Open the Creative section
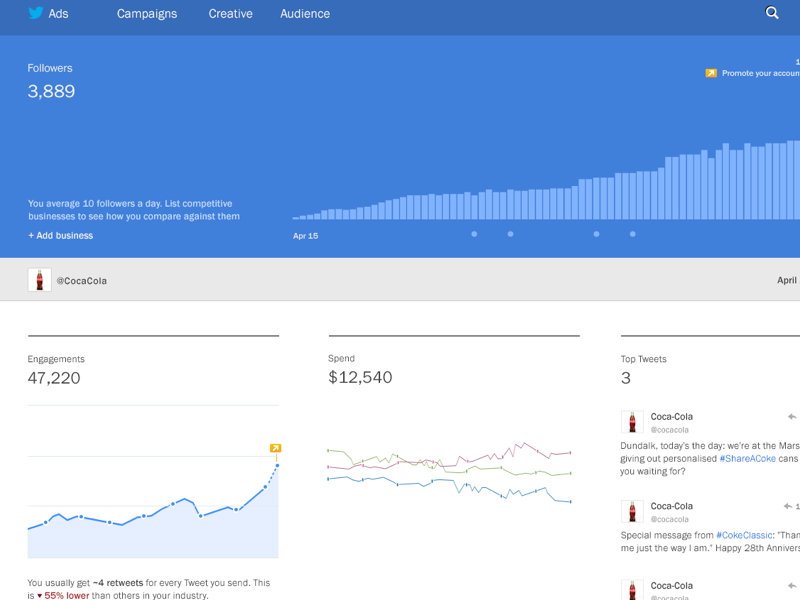 pyautogui.click(x=230, y=14)
